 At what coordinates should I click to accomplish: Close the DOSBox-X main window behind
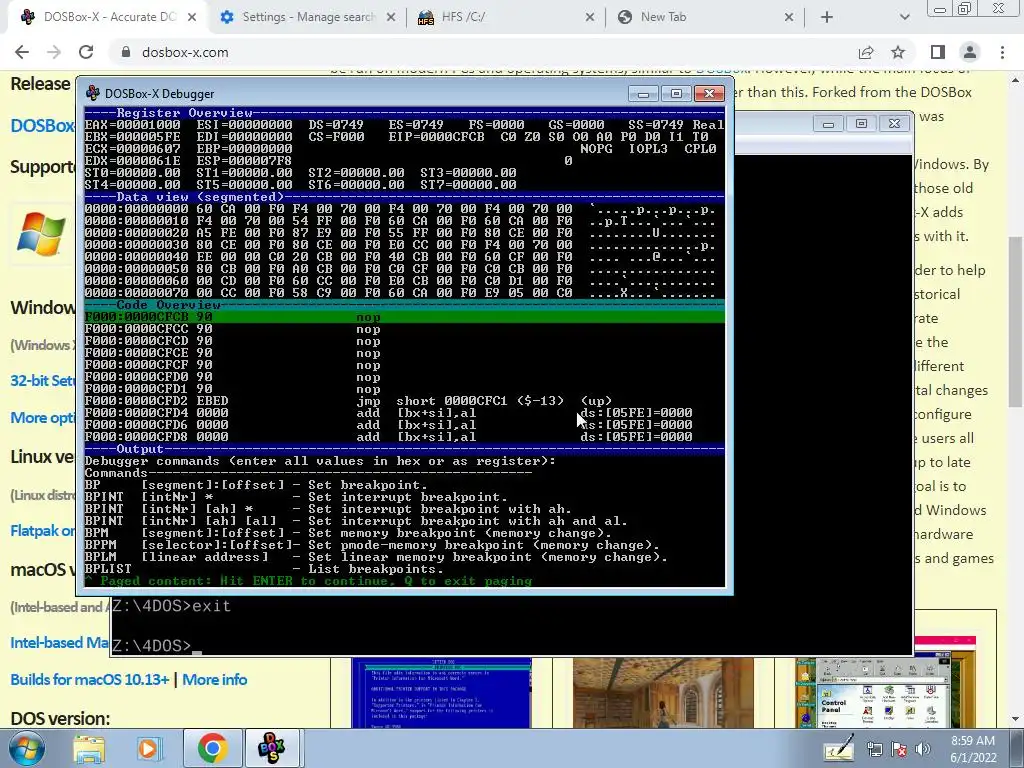(x=894, y=123)
